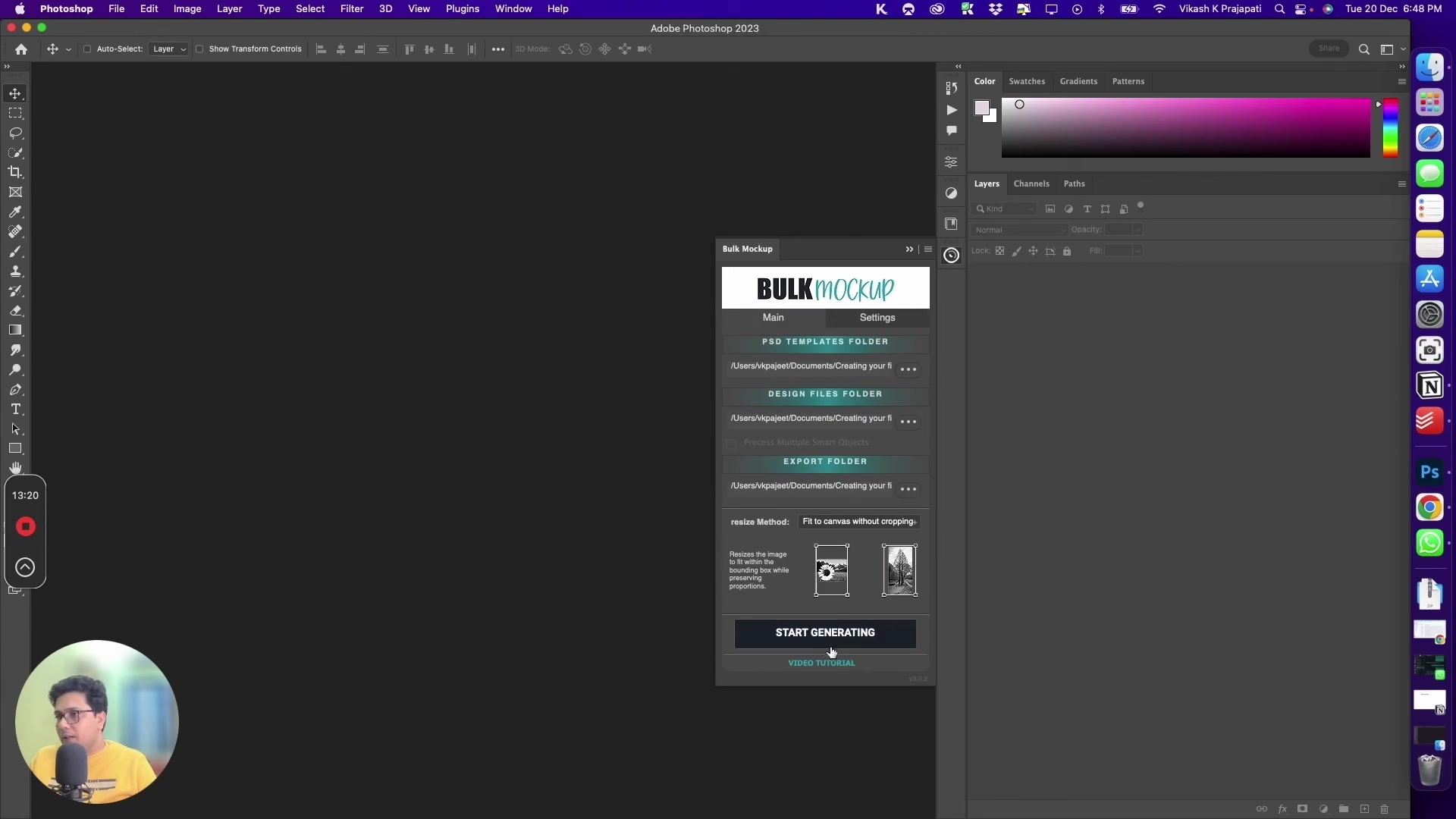Open the Auto-Select Layer dropdown
This screenshot has height=819, width=1456.
(168, 49)
